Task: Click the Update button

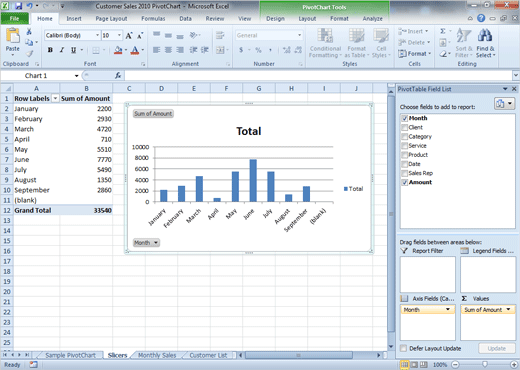Action: (497, 348)
